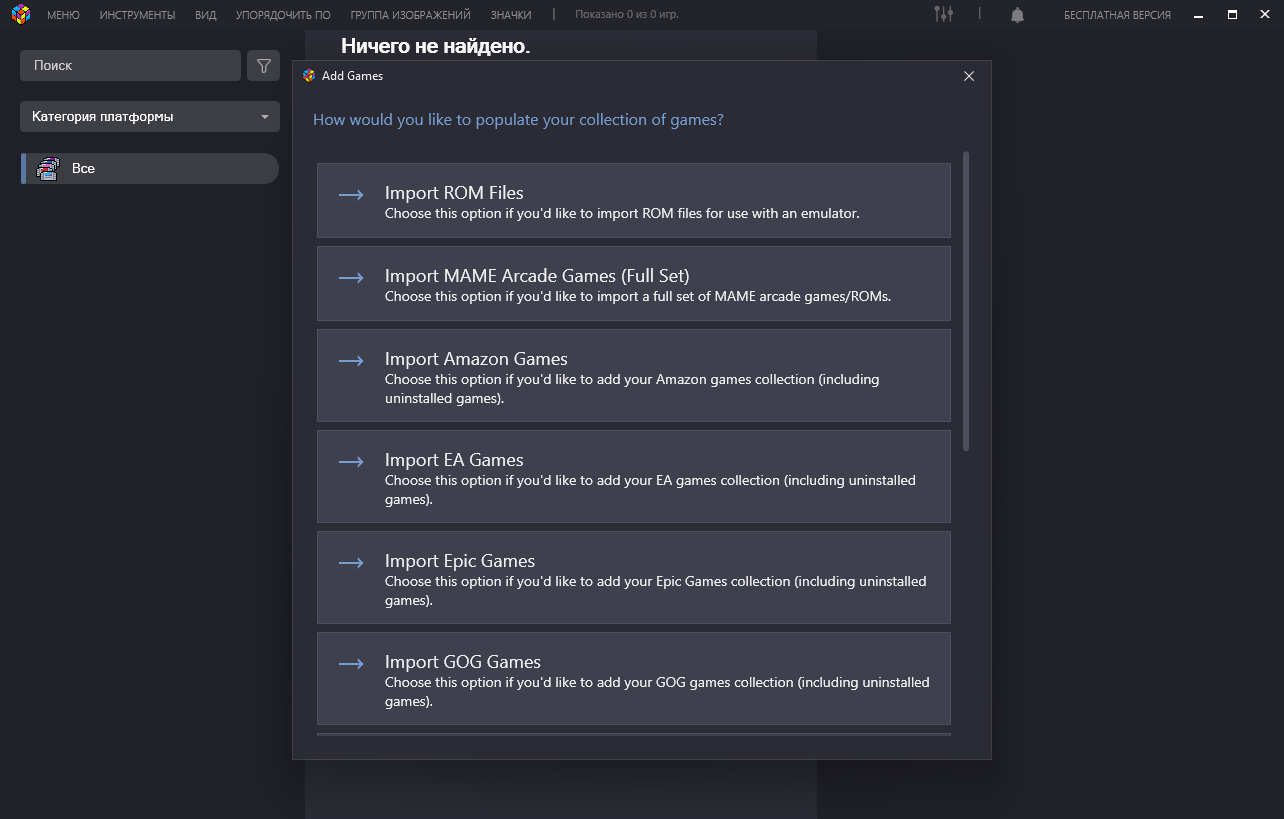Click the arrow icon beside Import Epic Games

click(351, 563)
